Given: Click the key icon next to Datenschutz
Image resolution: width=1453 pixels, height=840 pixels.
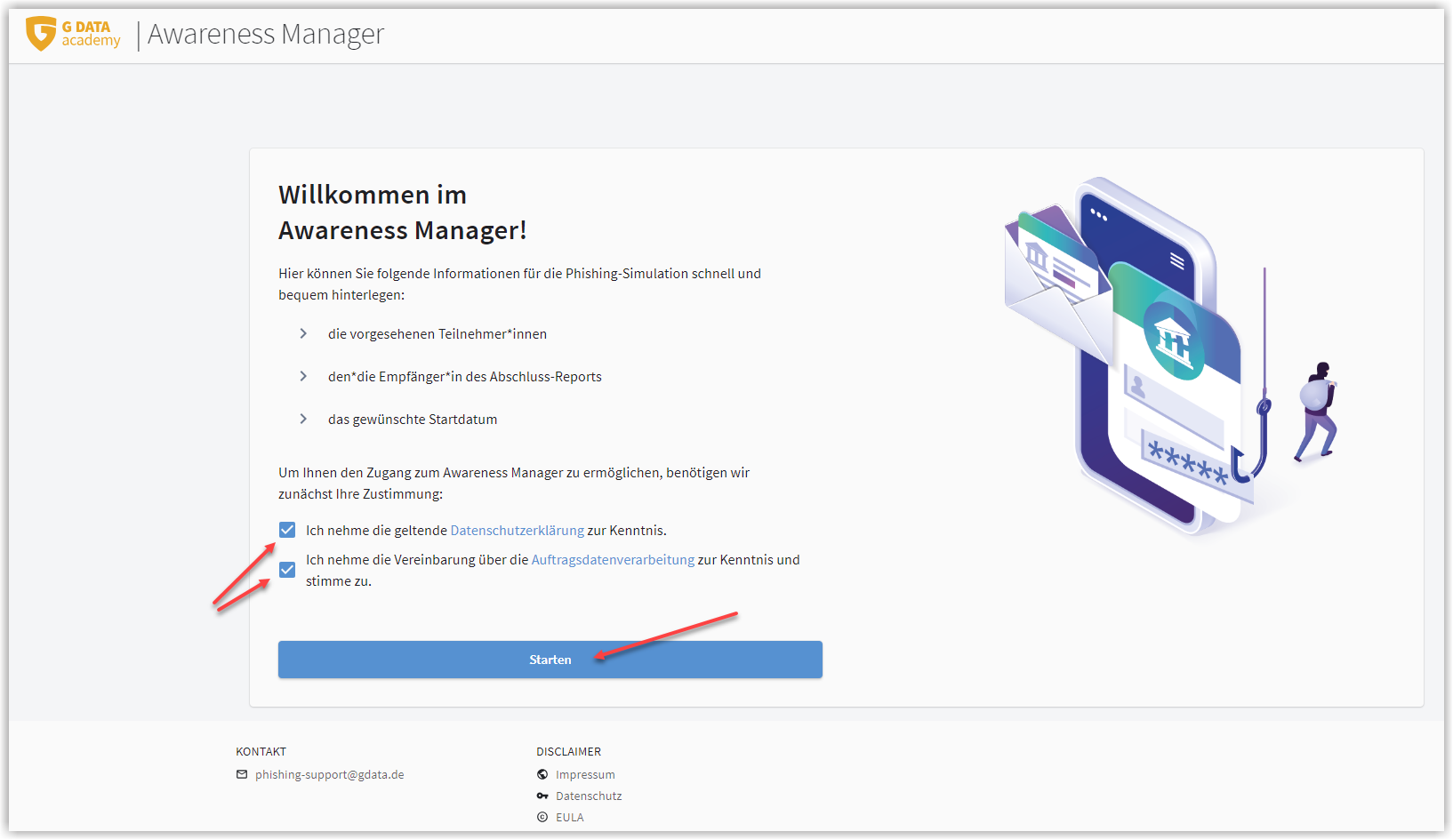Looking at the screenshot, I should (542, 796).
